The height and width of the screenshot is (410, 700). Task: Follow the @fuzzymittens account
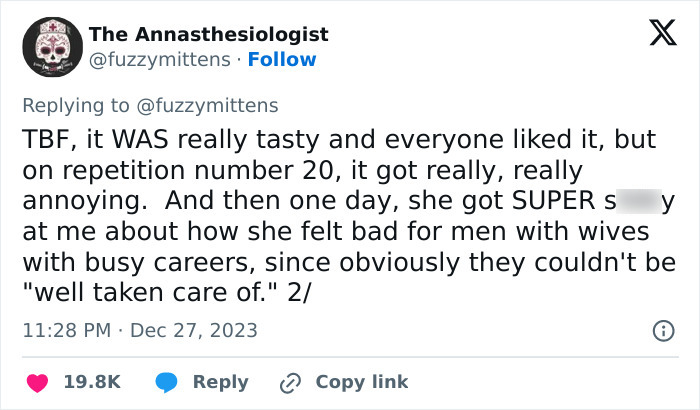point(281,60)
